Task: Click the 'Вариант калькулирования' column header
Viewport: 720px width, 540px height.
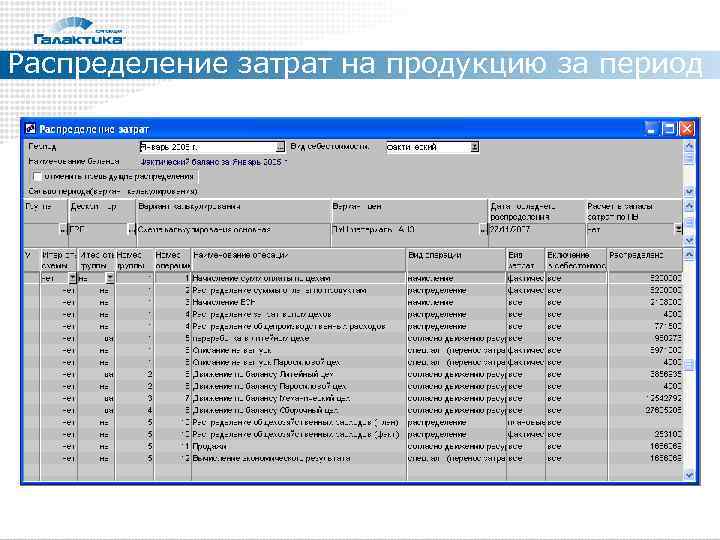Action: click(x=233, y=211)
